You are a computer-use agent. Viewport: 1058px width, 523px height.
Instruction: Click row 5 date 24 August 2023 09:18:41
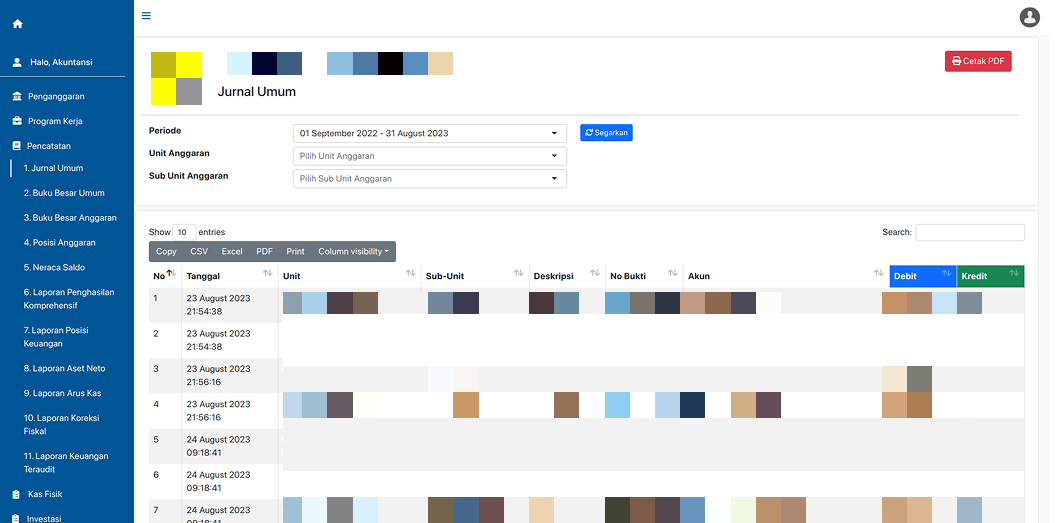218,446
